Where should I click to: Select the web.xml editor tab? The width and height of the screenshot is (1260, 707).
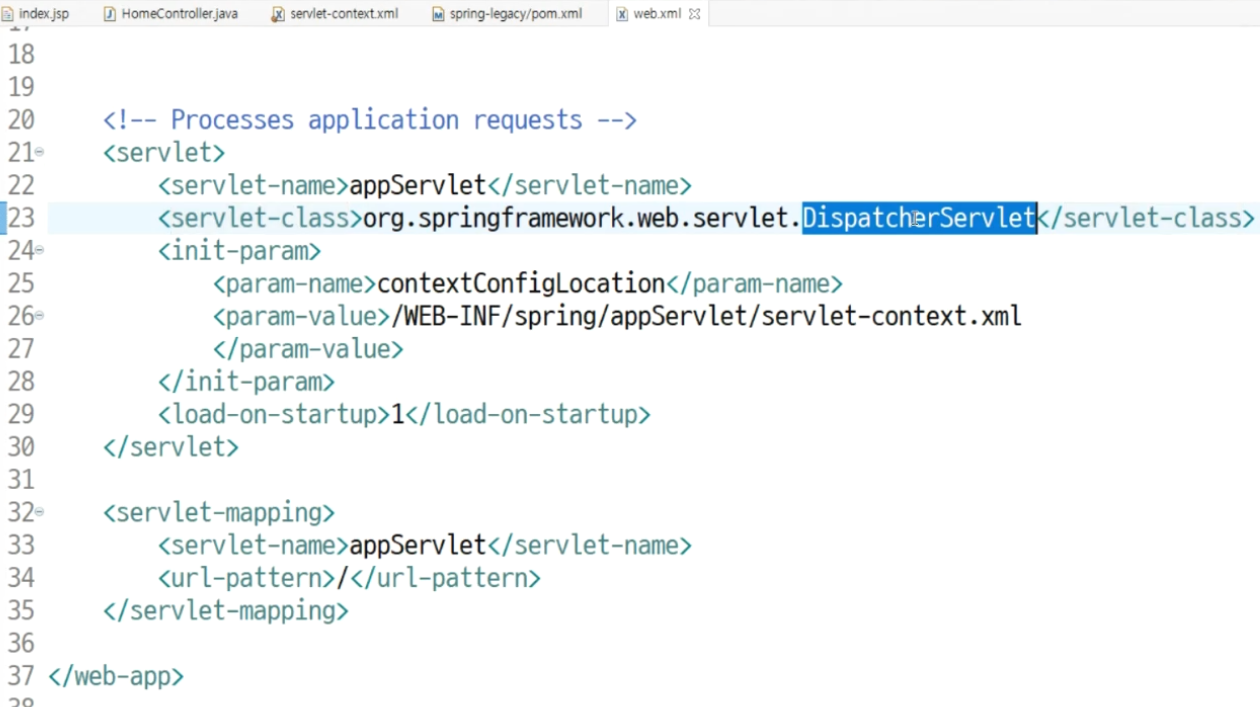pos(657,14)
